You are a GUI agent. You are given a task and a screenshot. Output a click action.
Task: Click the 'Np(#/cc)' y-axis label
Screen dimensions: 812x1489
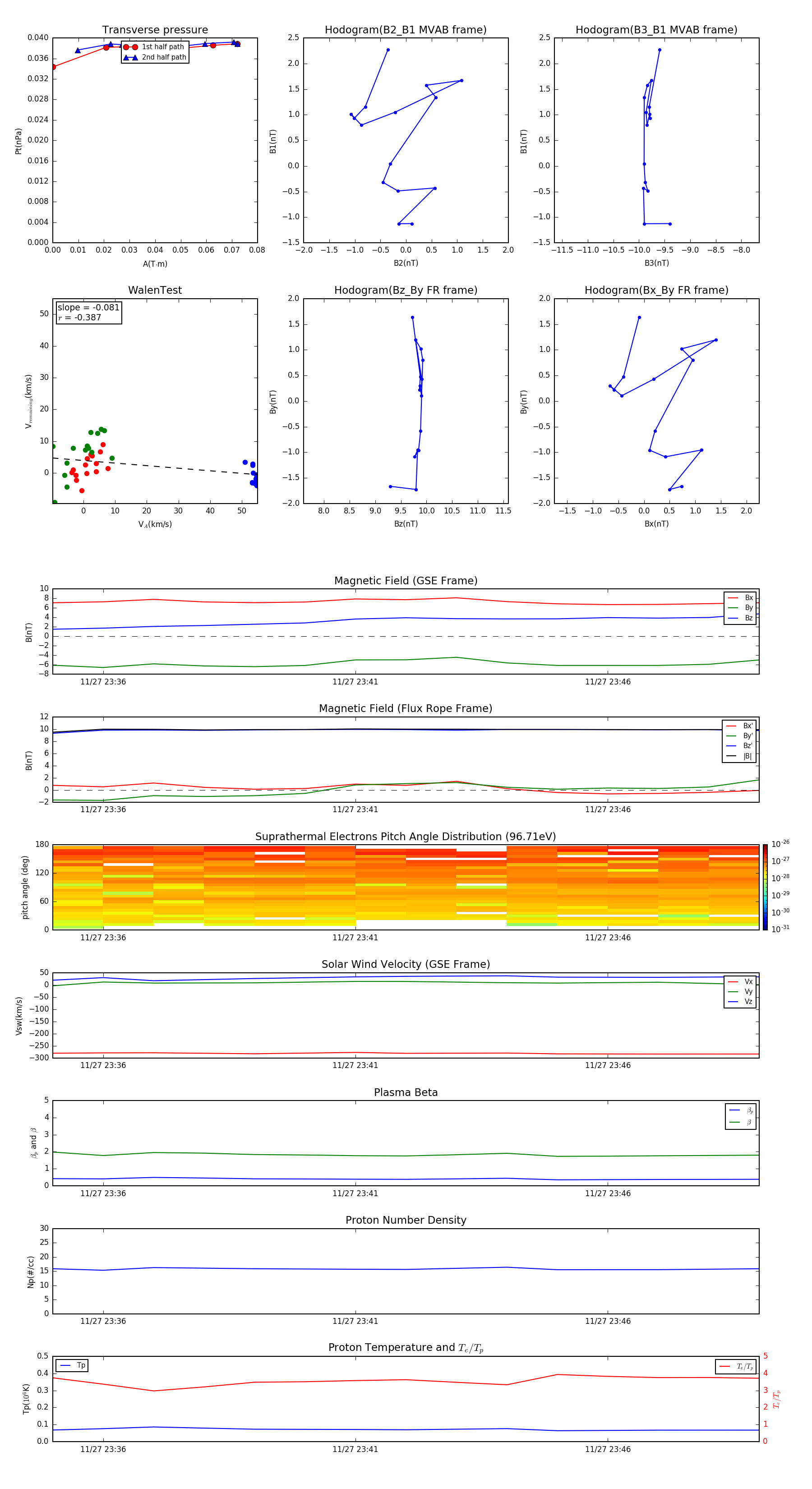point(31,1272)
